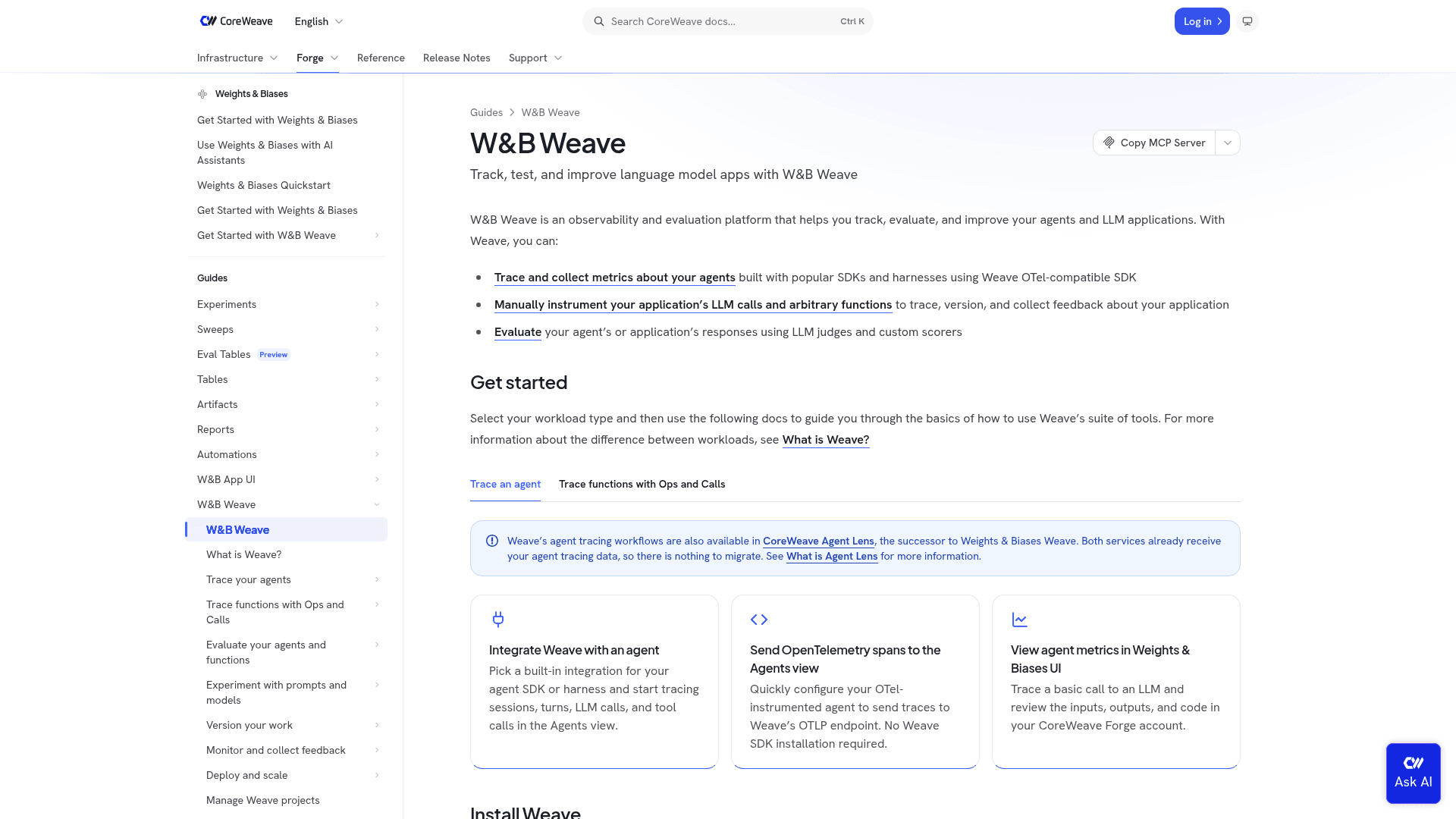Expand the Experiments sidebar section
This screenshot has width=1456, height=819.
pos(287,304)
